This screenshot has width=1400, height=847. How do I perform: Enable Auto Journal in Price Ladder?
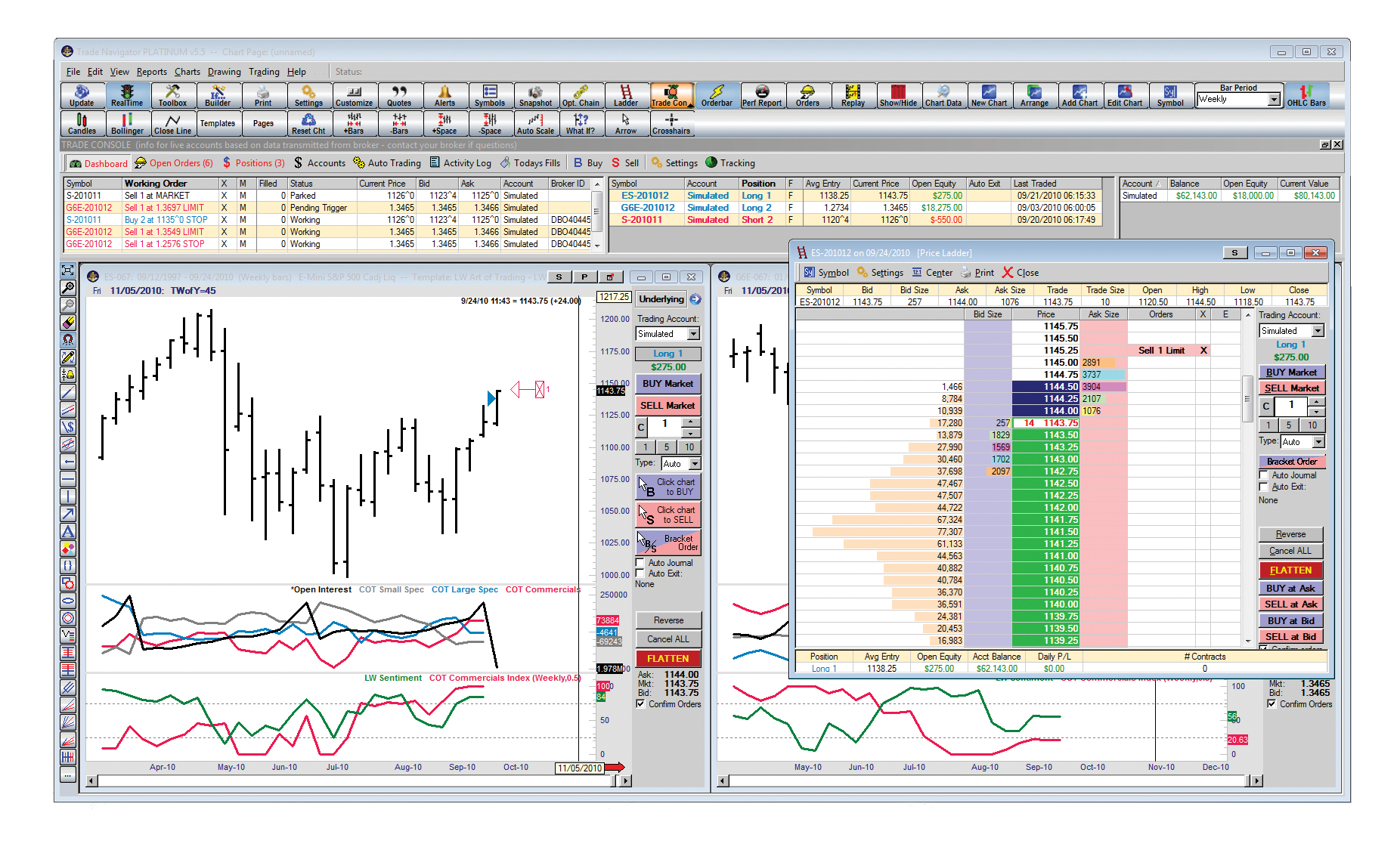1264,475
